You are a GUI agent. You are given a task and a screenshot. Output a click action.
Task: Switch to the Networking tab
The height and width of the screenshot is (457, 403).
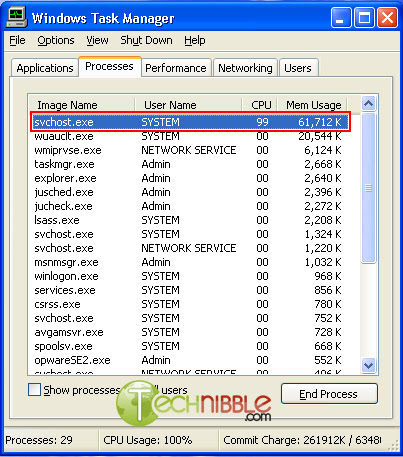(x=245, y=68)
